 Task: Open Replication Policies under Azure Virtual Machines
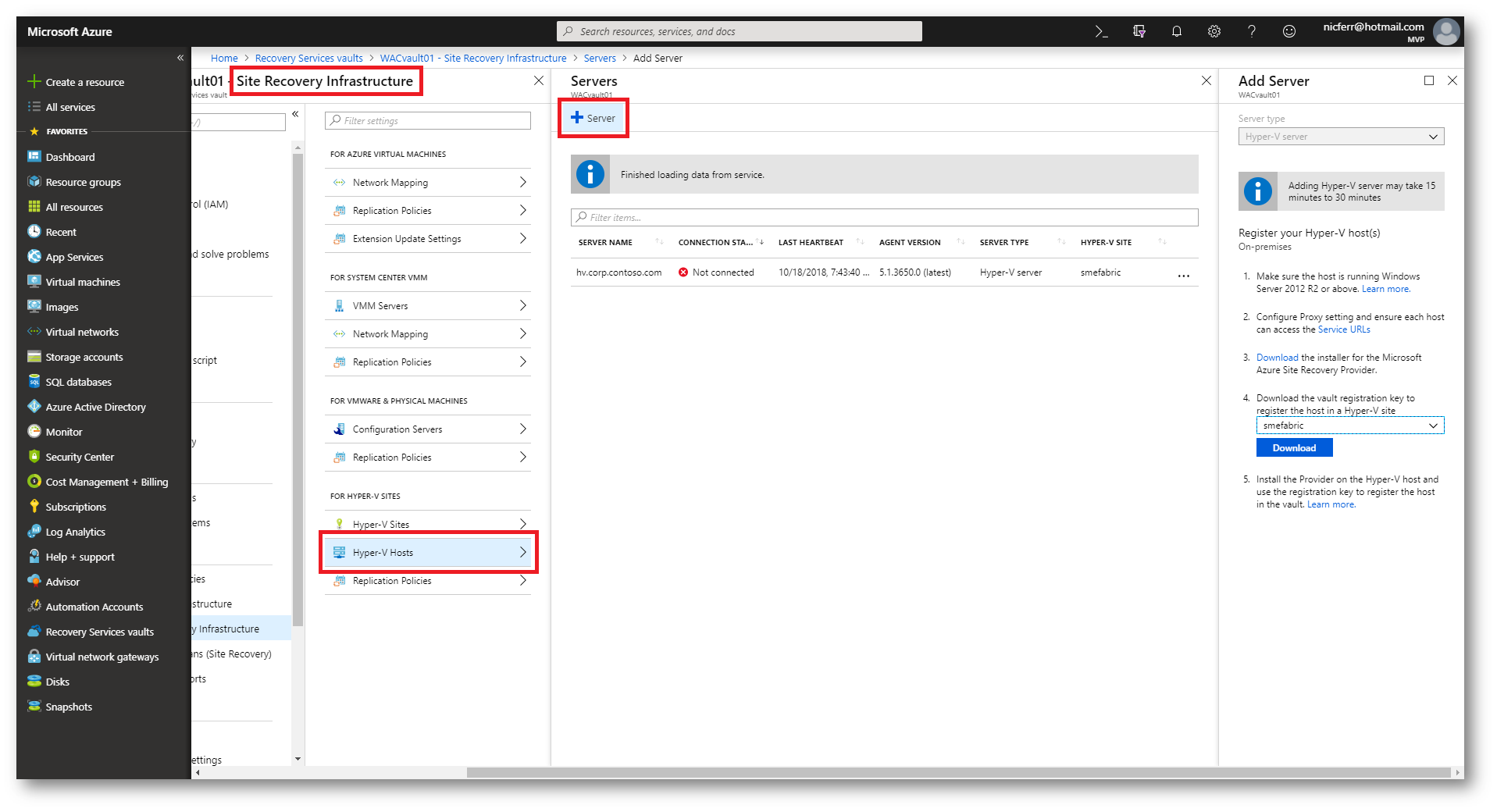(428, 211)
